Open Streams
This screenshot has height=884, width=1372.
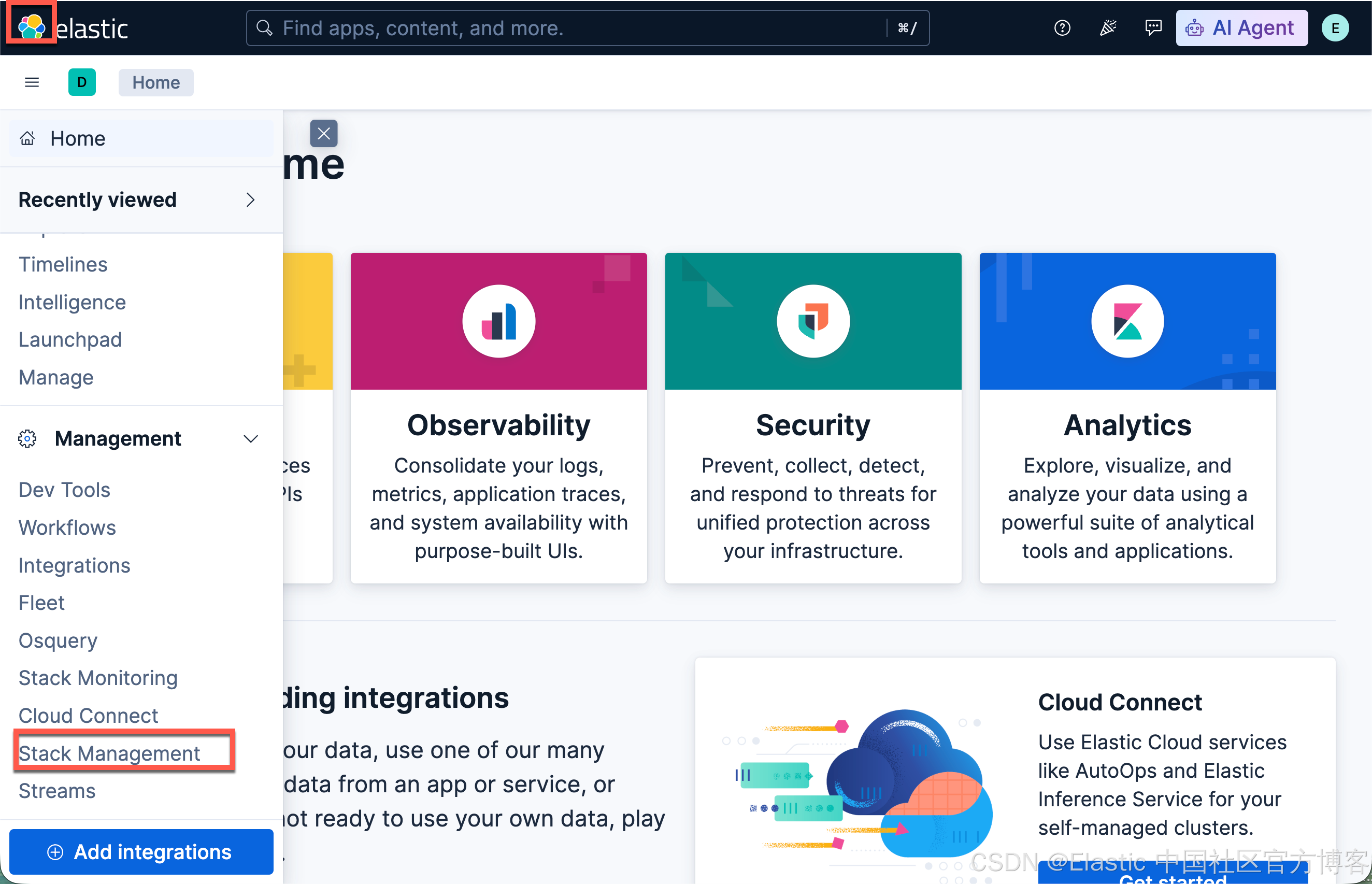pyautogui.click(x=57, y=791)
